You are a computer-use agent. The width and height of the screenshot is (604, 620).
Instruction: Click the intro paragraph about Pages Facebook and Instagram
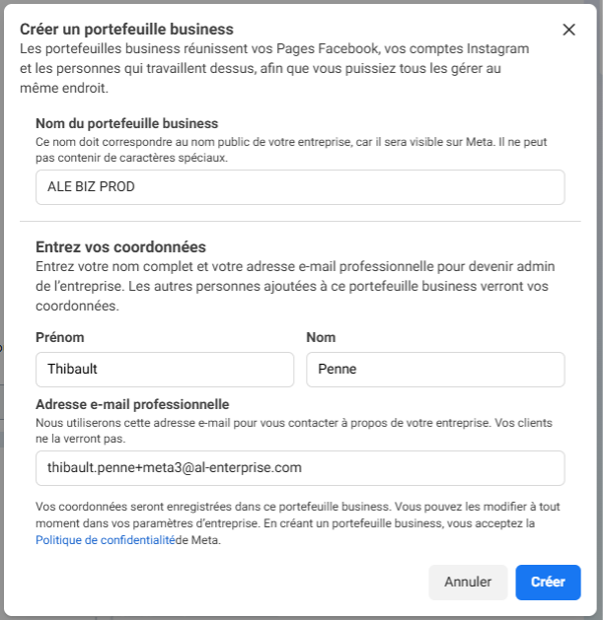[275, 68]
